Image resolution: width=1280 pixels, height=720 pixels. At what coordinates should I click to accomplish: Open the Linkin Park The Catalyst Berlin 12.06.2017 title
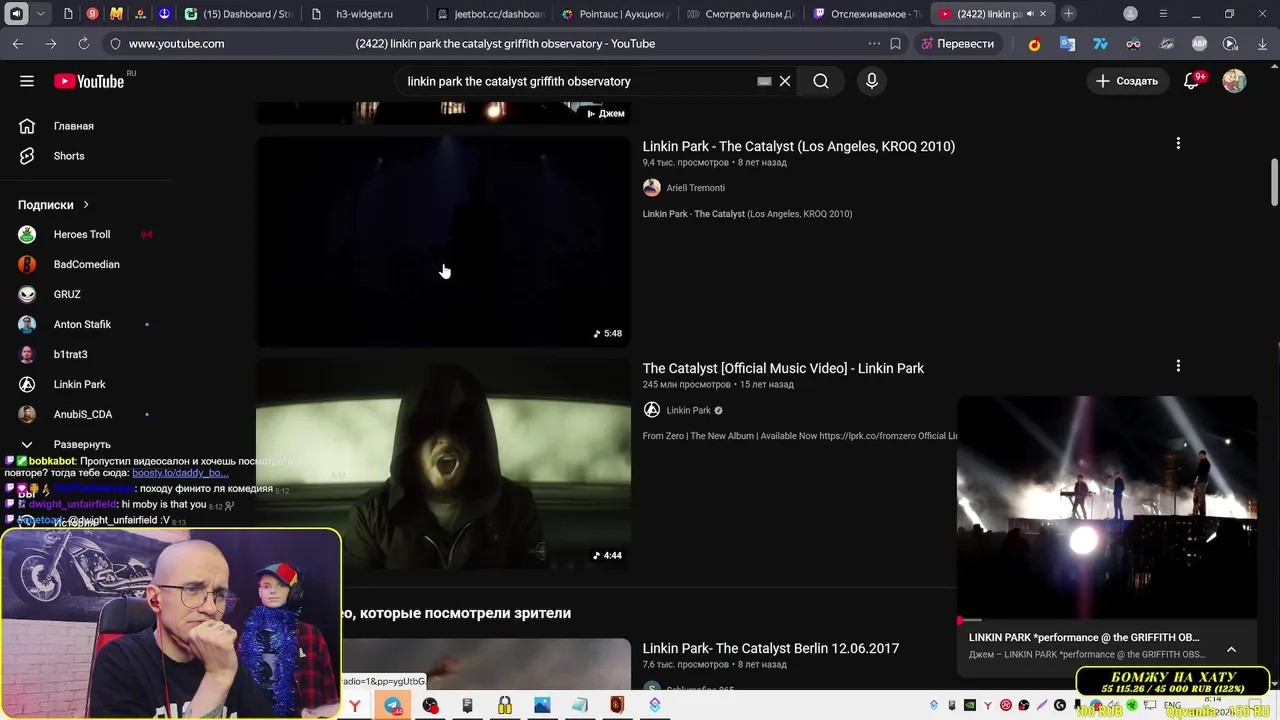tap(770, 648)
